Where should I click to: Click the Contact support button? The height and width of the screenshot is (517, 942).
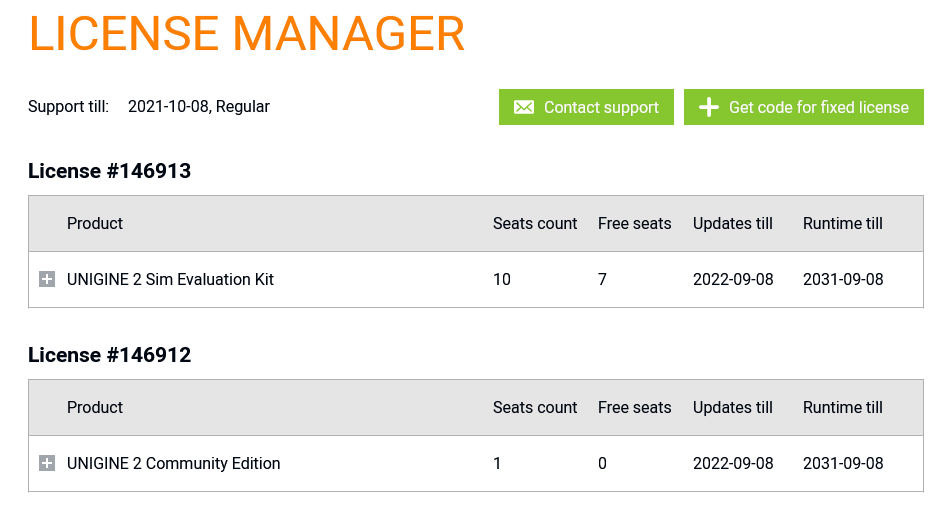[586, 107]
